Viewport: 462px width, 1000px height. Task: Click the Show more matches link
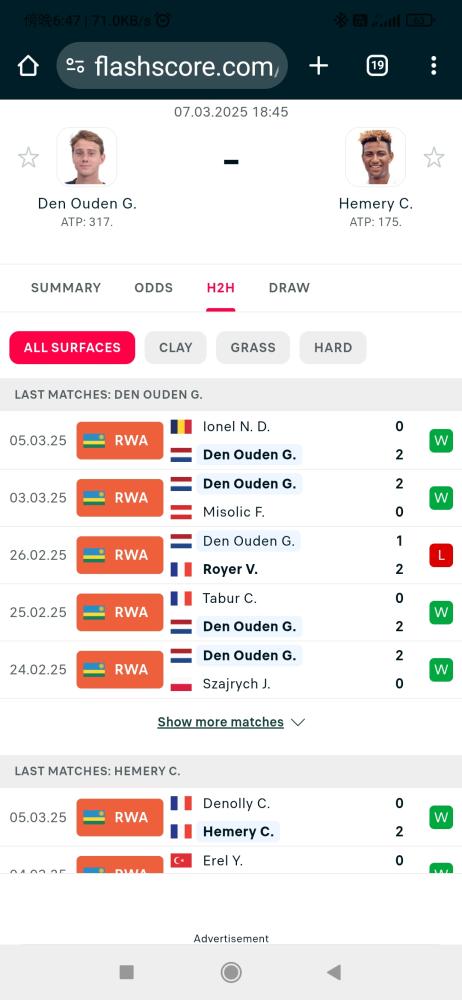(221, 722)
